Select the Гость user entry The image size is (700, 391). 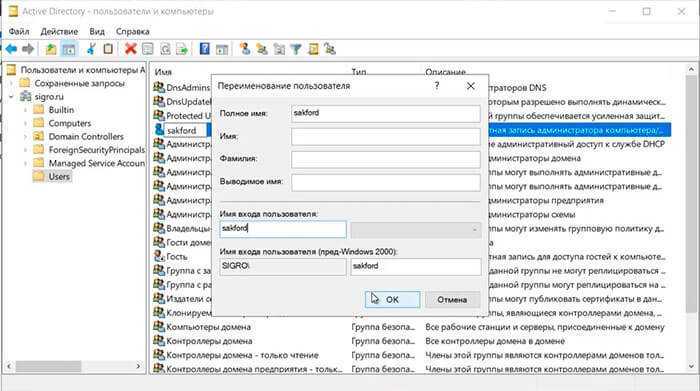177,257
